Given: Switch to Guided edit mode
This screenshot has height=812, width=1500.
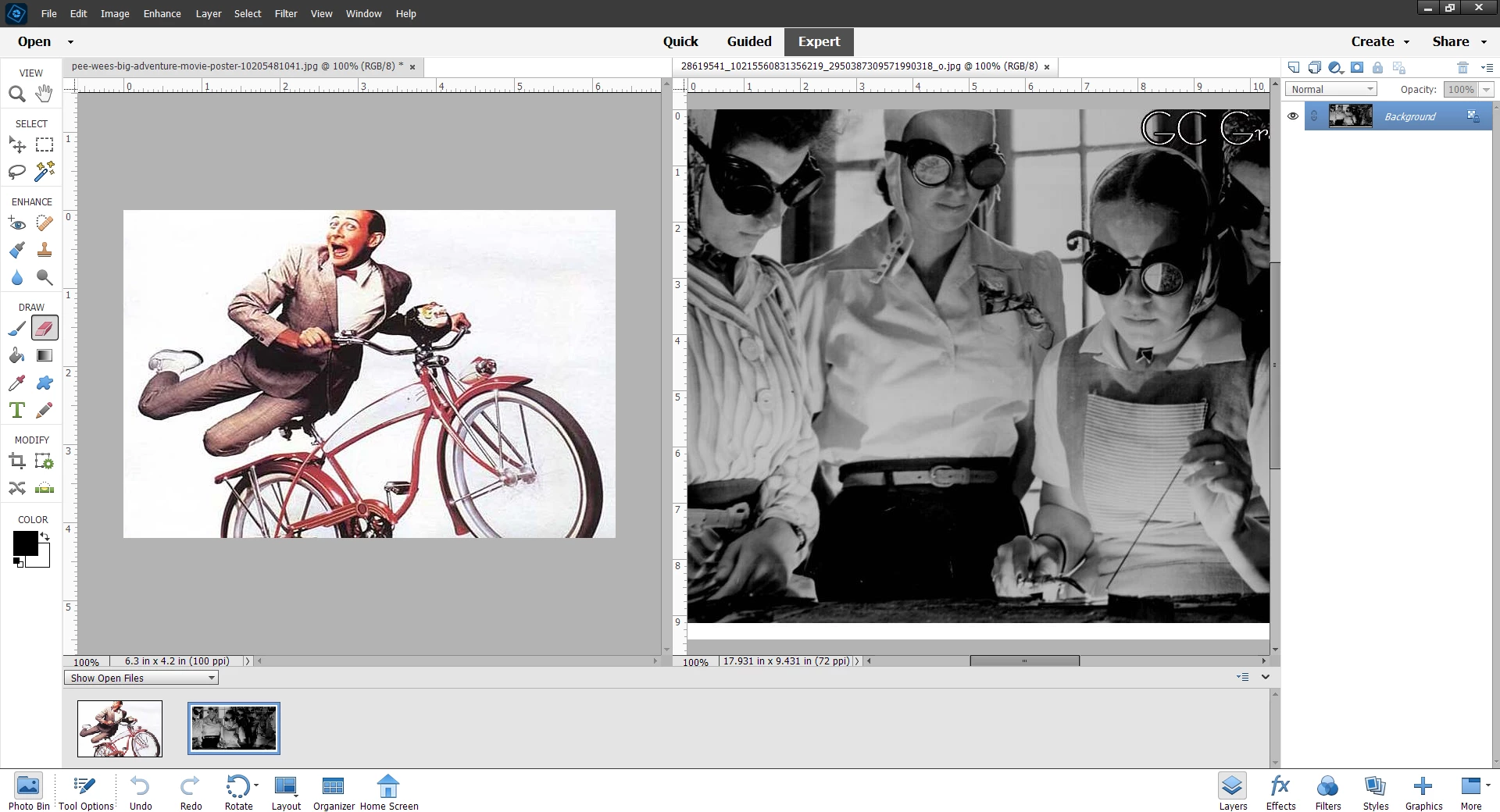Looking at the screenshot, I should pos(749,42).
